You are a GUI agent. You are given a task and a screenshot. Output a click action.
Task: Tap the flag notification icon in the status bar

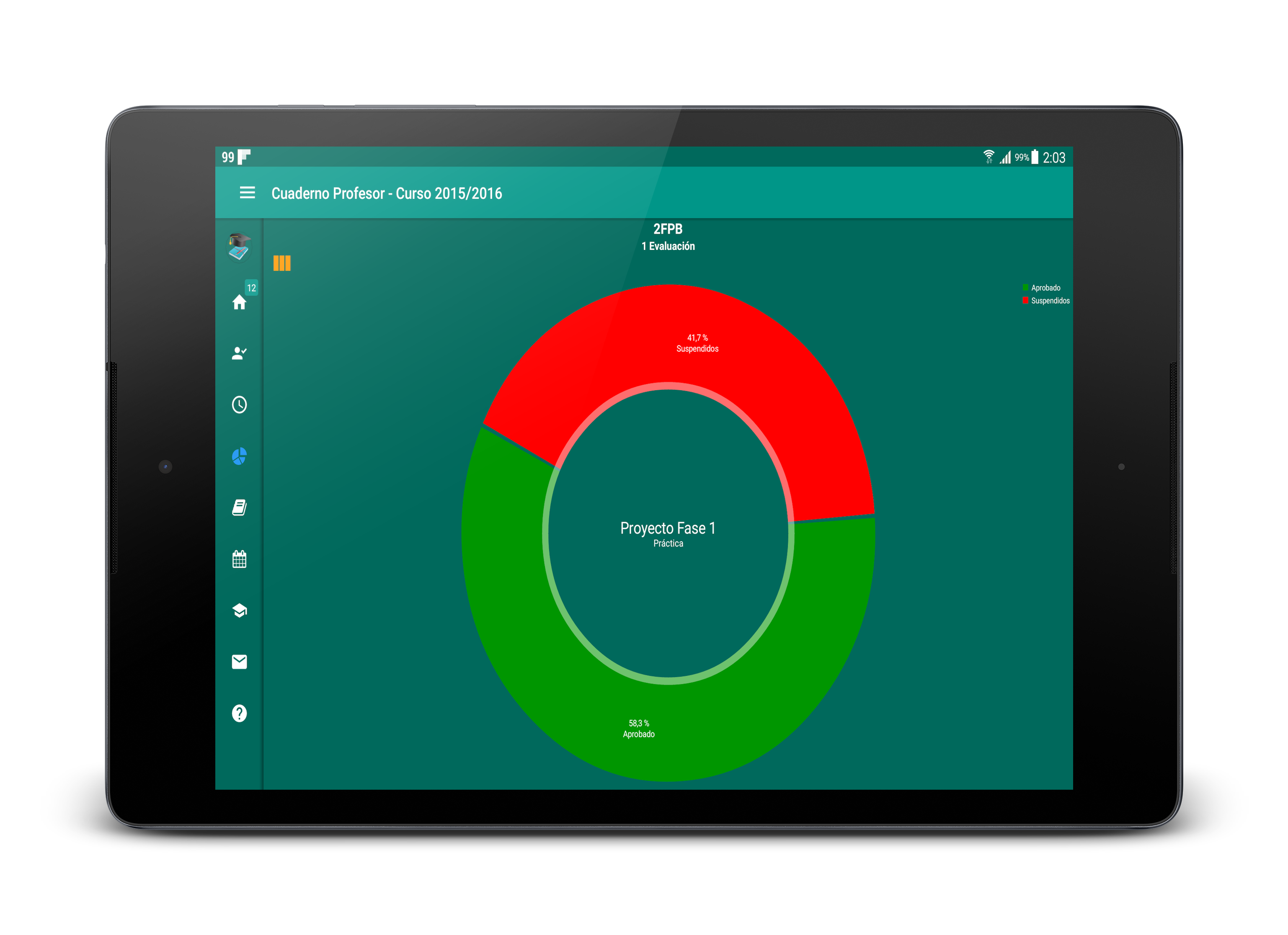244,157
